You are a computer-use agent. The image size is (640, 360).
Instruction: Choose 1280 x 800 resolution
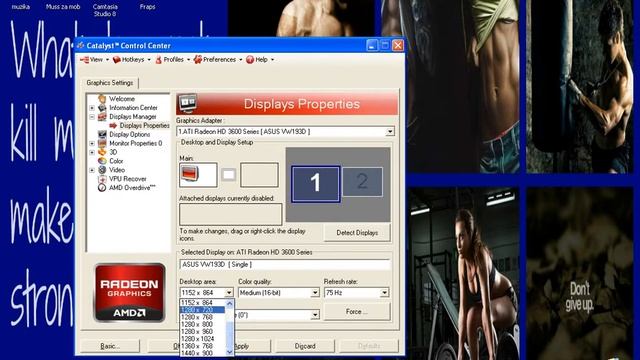[x=202, y=324]
